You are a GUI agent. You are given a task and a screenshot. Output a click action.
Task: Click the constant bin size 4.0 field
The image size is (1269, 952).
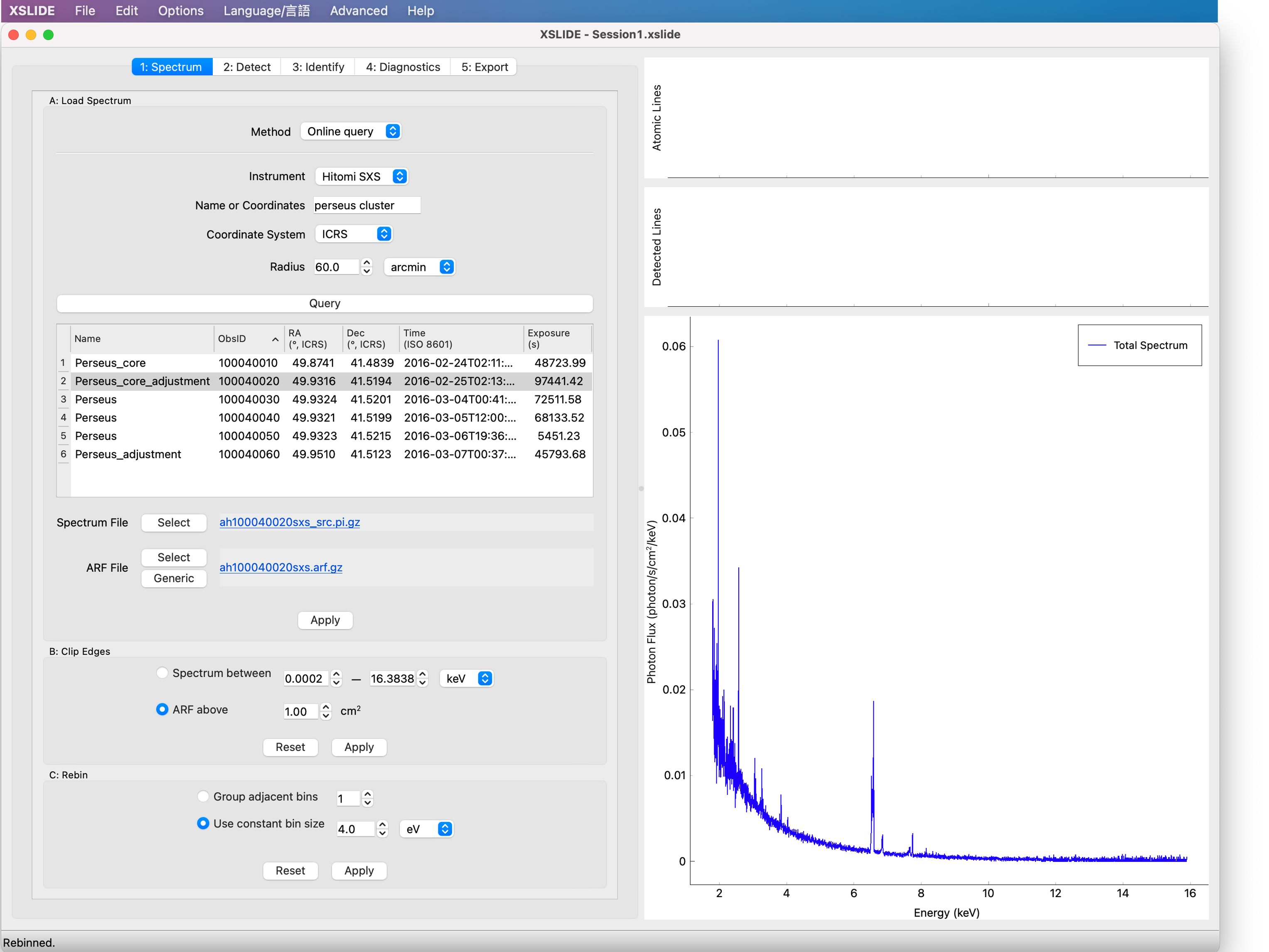tap(356, 829)
